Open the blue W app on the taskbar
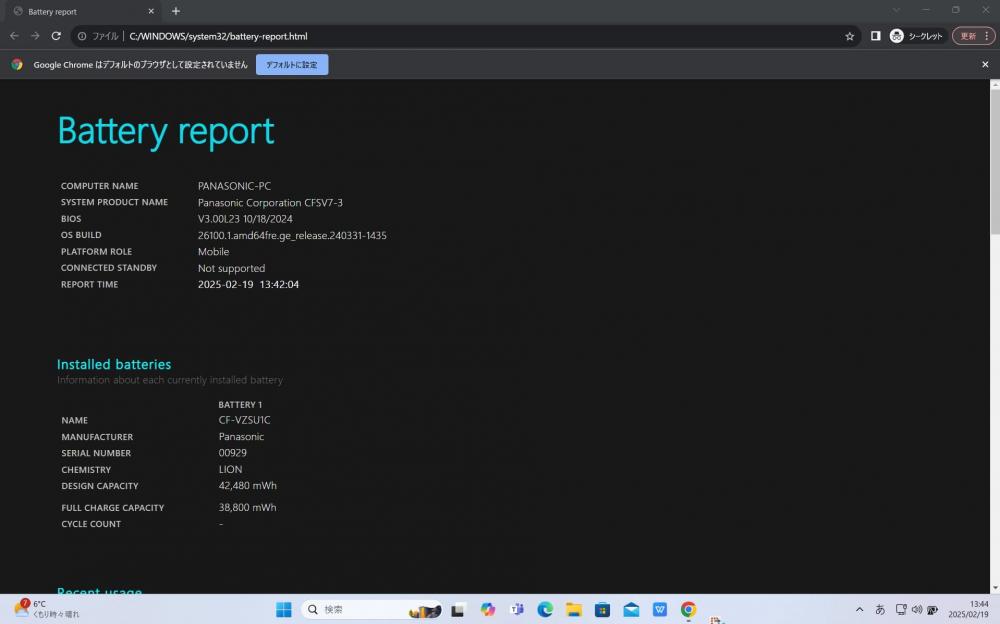Screen dimensions: 1000x624 (x=659, y=609)
